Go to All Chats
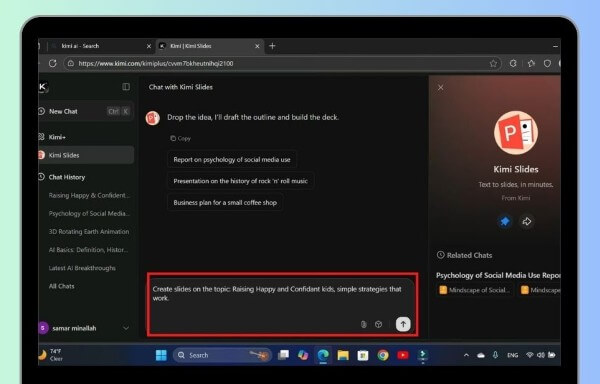Image resolution: width=600 pixels, height=384 pixels. [x=62, y=286]
